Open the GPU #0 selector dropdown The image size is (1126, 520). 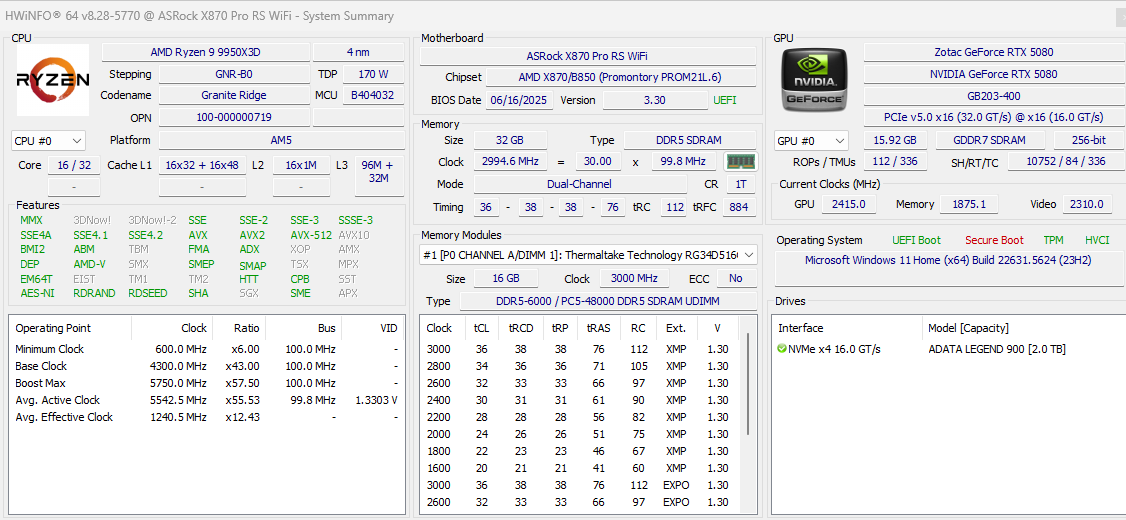pyautogui.click(x=811, y=141)
